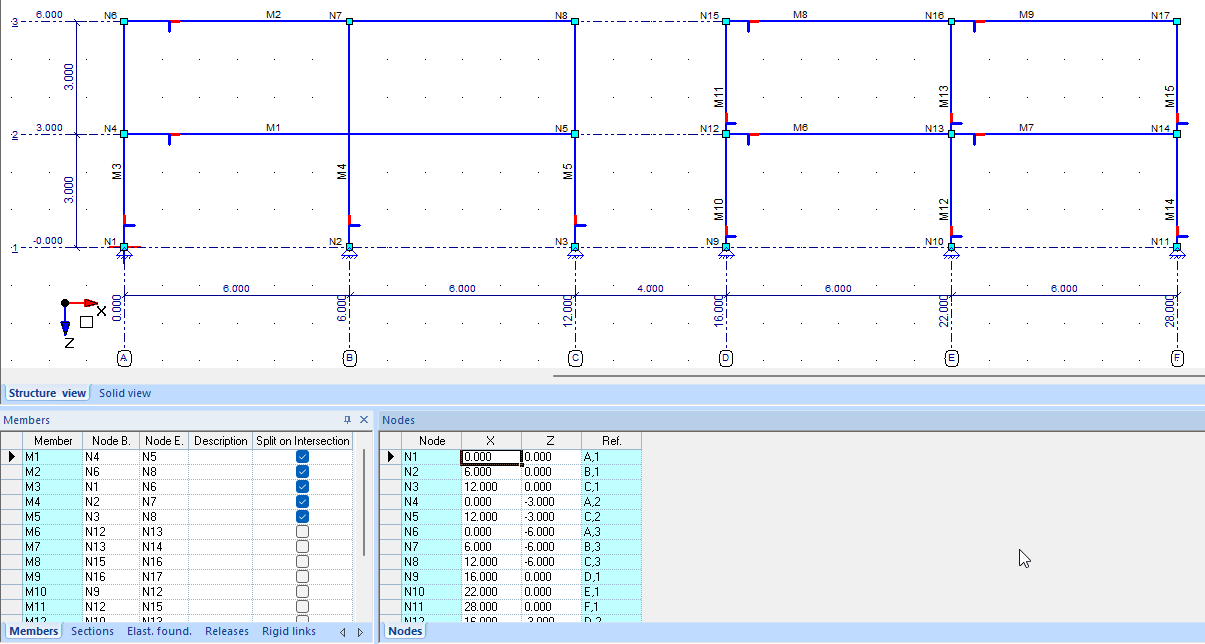
Task: Click the left arrow beside the Rigid links tab
Action: pyautogui.click(x=342, y=632)
